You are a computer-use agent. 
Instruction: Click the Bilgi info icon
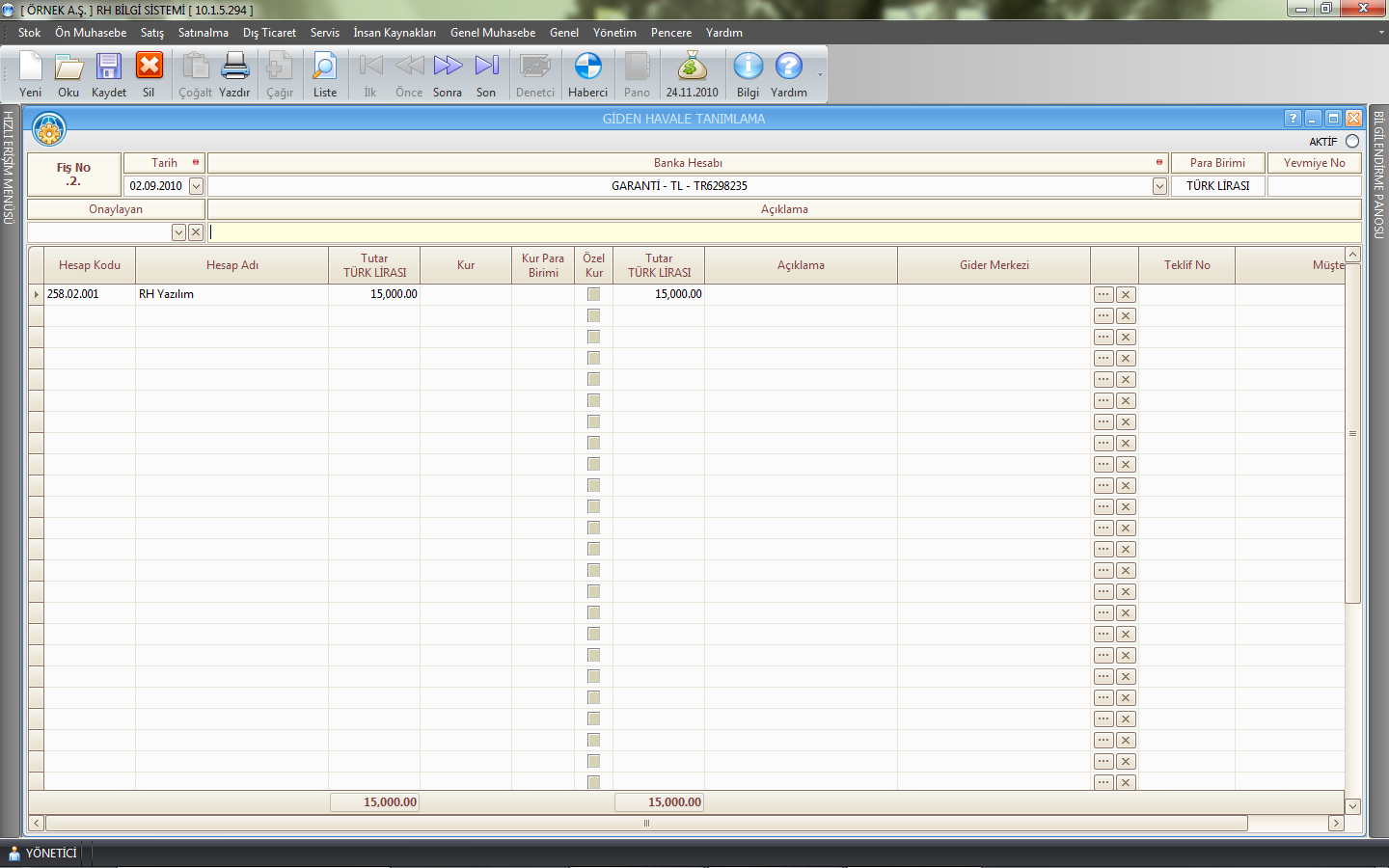(x=748, y=68)
